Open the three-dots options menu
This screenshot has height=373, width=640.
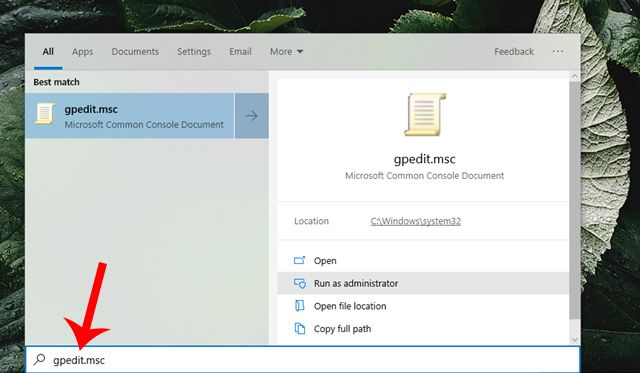pyautogui.click(x=558, y=51)
